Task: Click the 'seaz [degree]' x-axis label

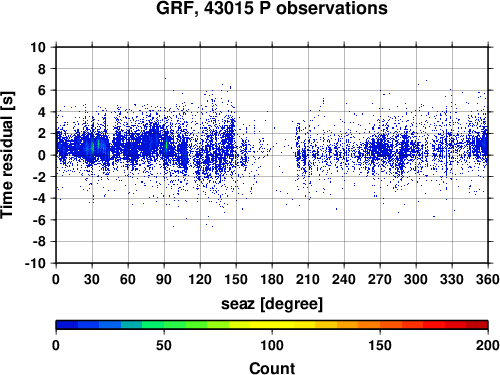Action: click(272, 304)
